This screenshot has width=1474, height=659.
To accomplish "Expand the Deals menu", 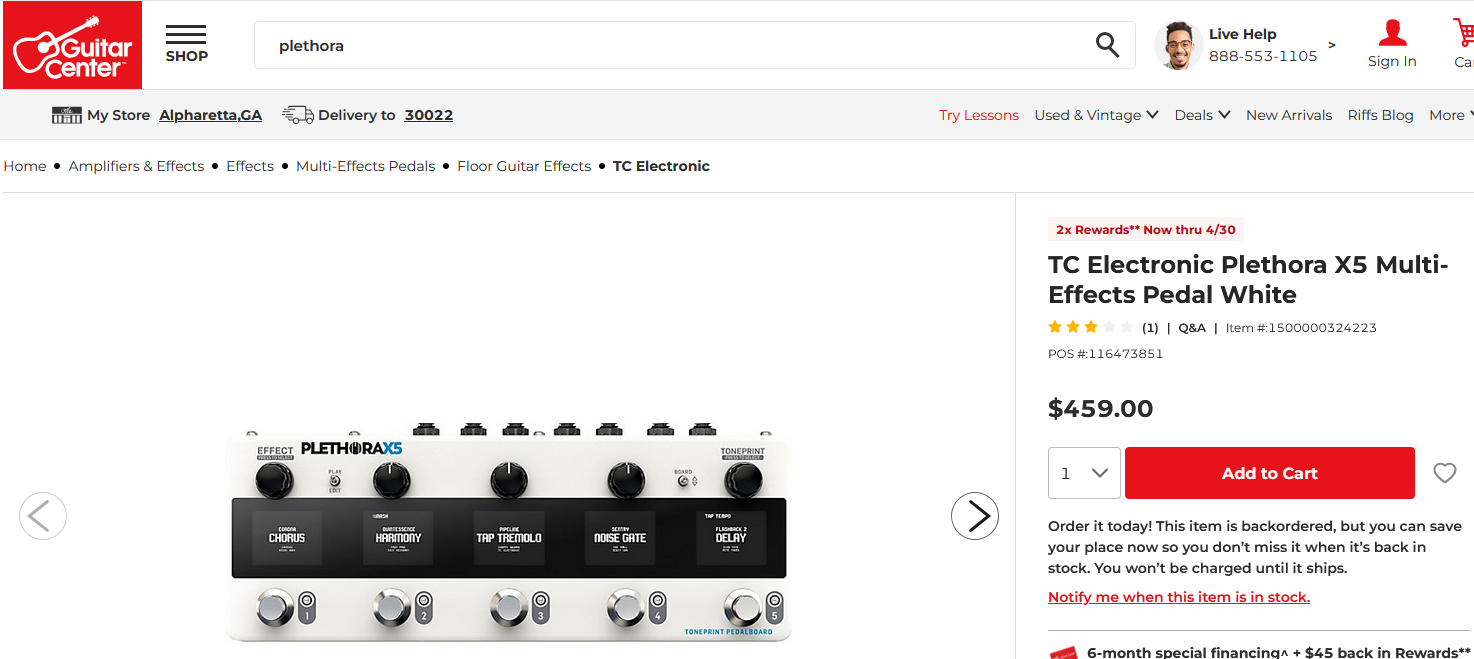I will coord(1202,115).
